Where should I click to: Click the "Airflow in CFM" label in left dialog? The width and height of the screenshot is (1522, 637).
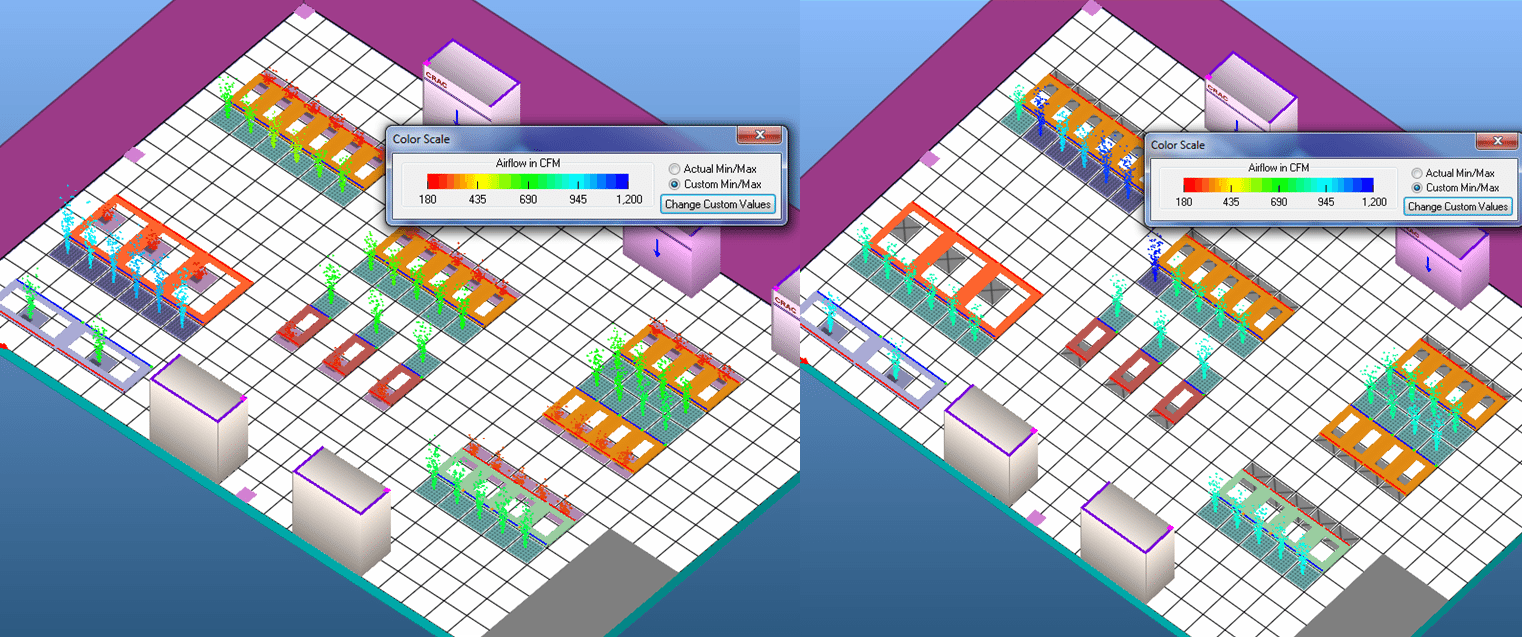[x=529, y=163]
